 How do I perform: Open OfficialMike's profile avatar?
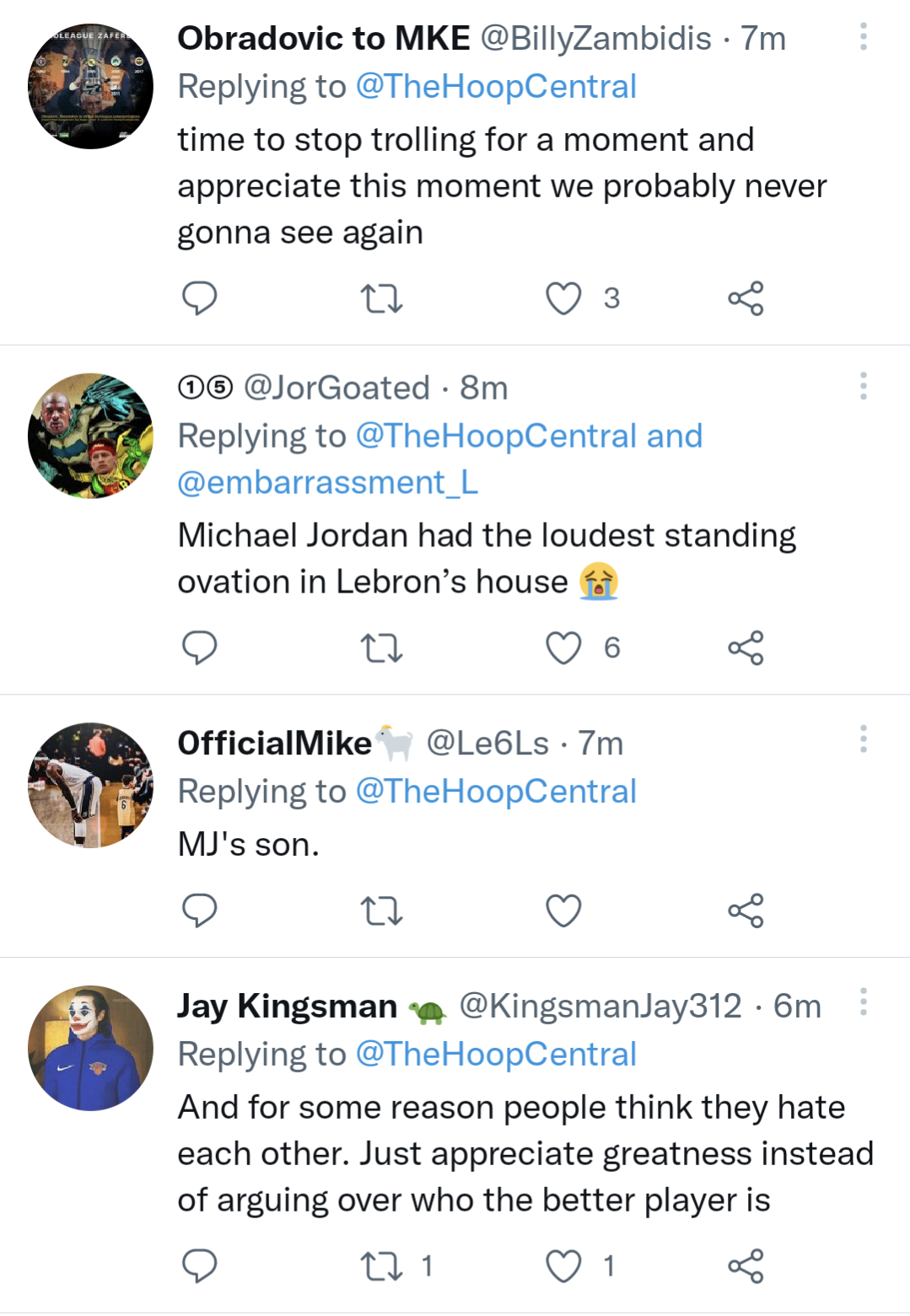(x=90, y=785)
